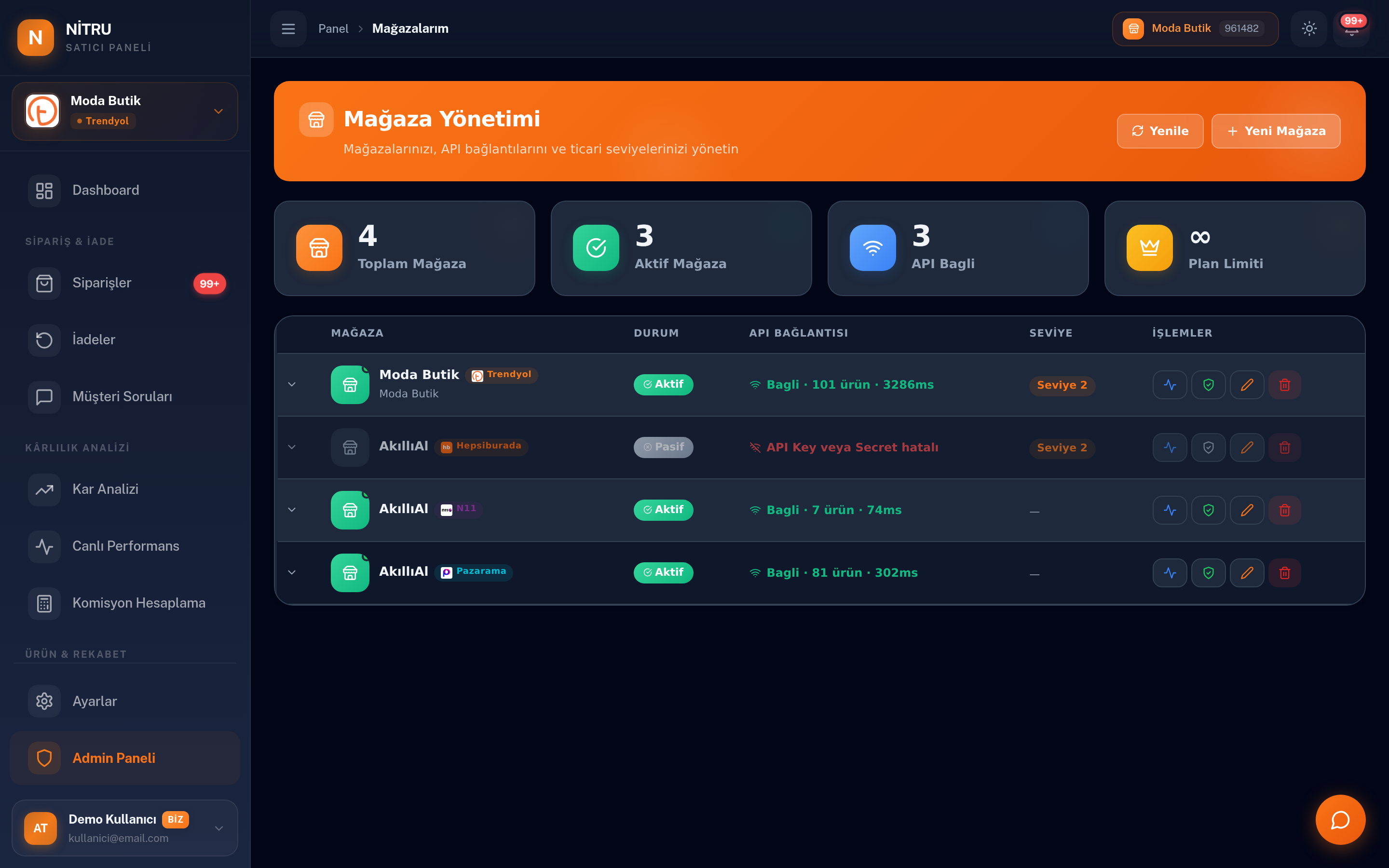Test connection for Moda Butik Trendyol row
1389x868 pixels.
point(1170,385)
